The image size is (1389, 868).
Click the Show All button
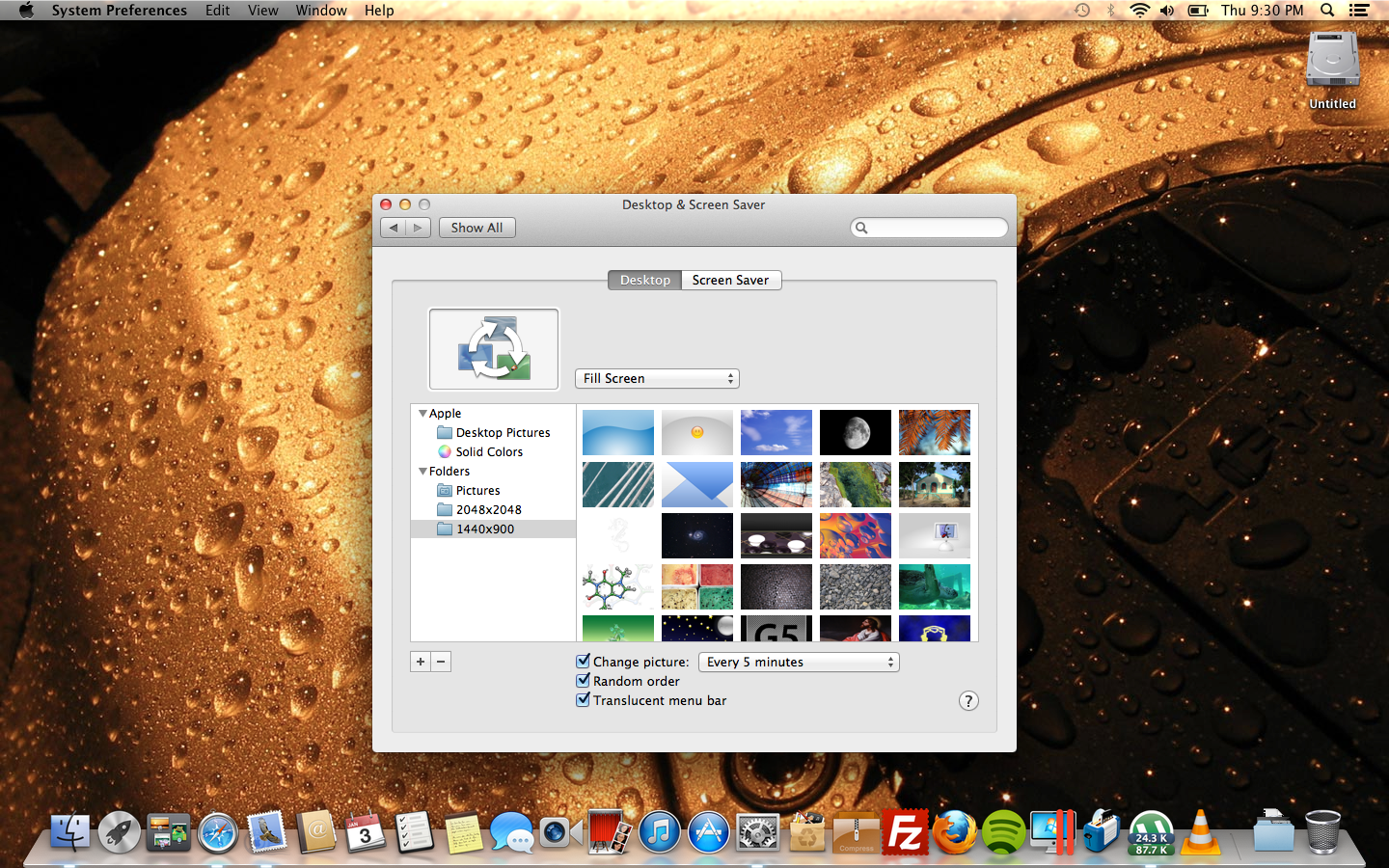477,228
